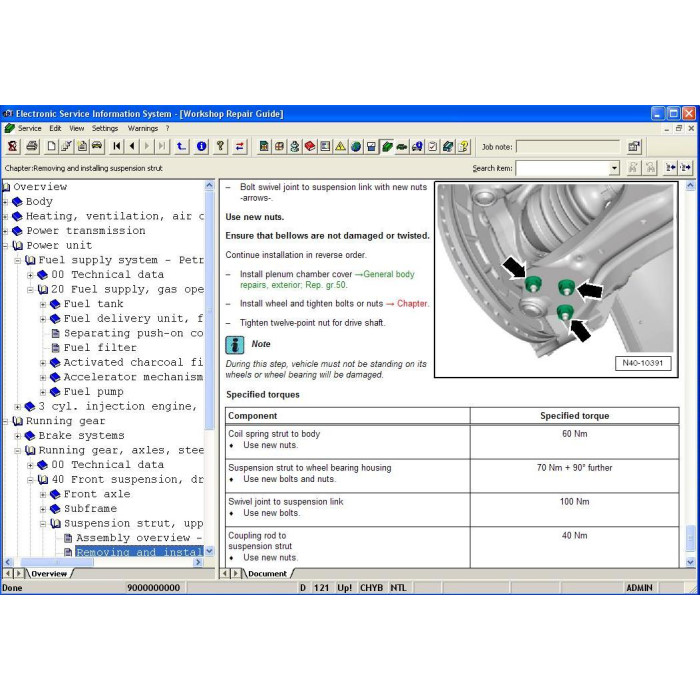Click the teal book toolbar icon
The width and height of the screenshot is (700, 700).
[448, 146]
